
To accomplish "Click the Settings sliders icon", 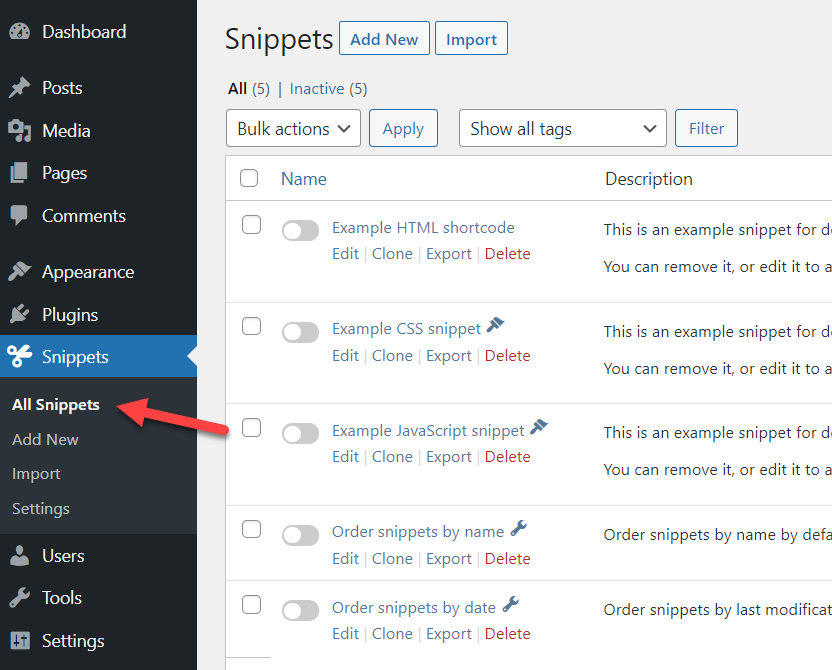I will point(20,641).
